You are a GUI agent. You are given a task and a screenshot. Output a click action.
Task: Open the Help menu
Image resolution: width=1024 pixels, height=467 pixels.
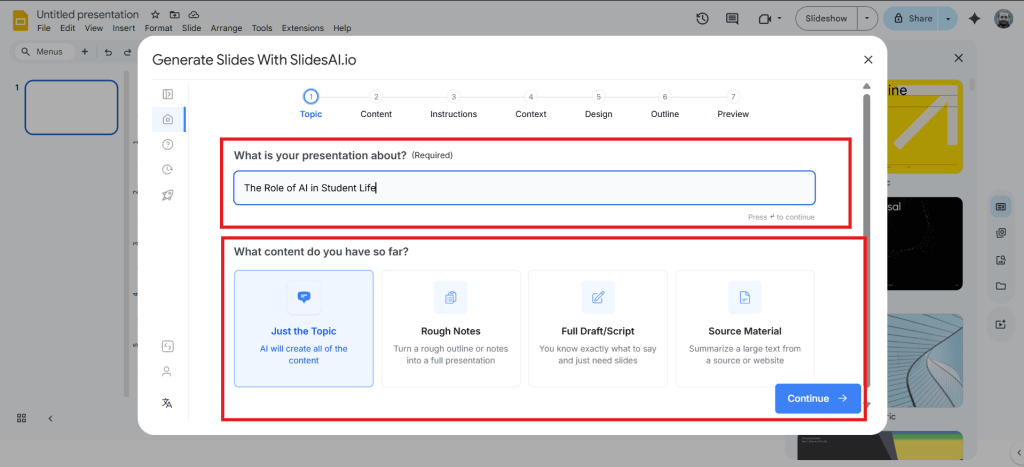[x=342, y=28]
